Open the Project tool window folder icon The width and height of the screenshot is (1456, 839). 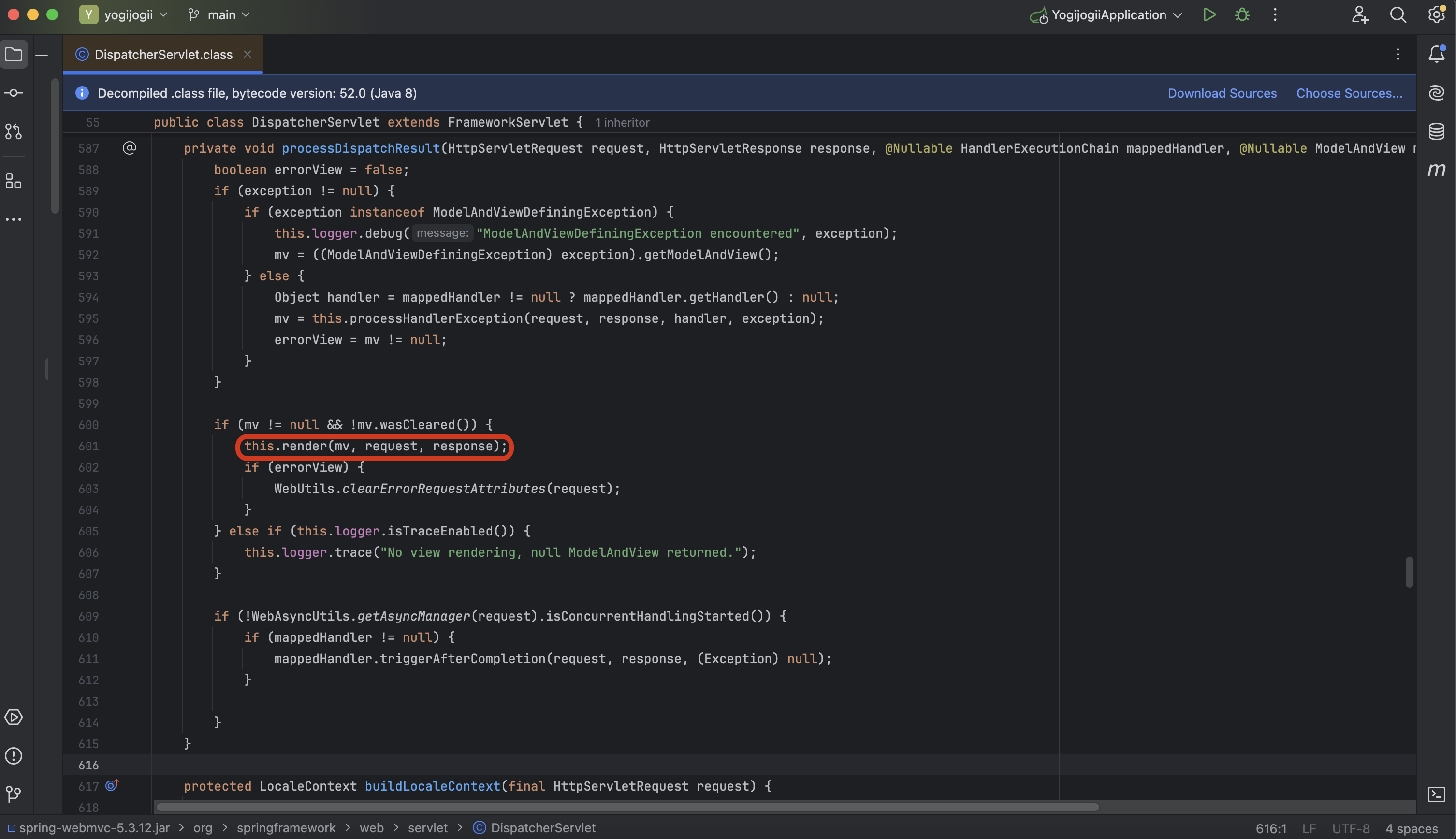(x=14, y=54)
